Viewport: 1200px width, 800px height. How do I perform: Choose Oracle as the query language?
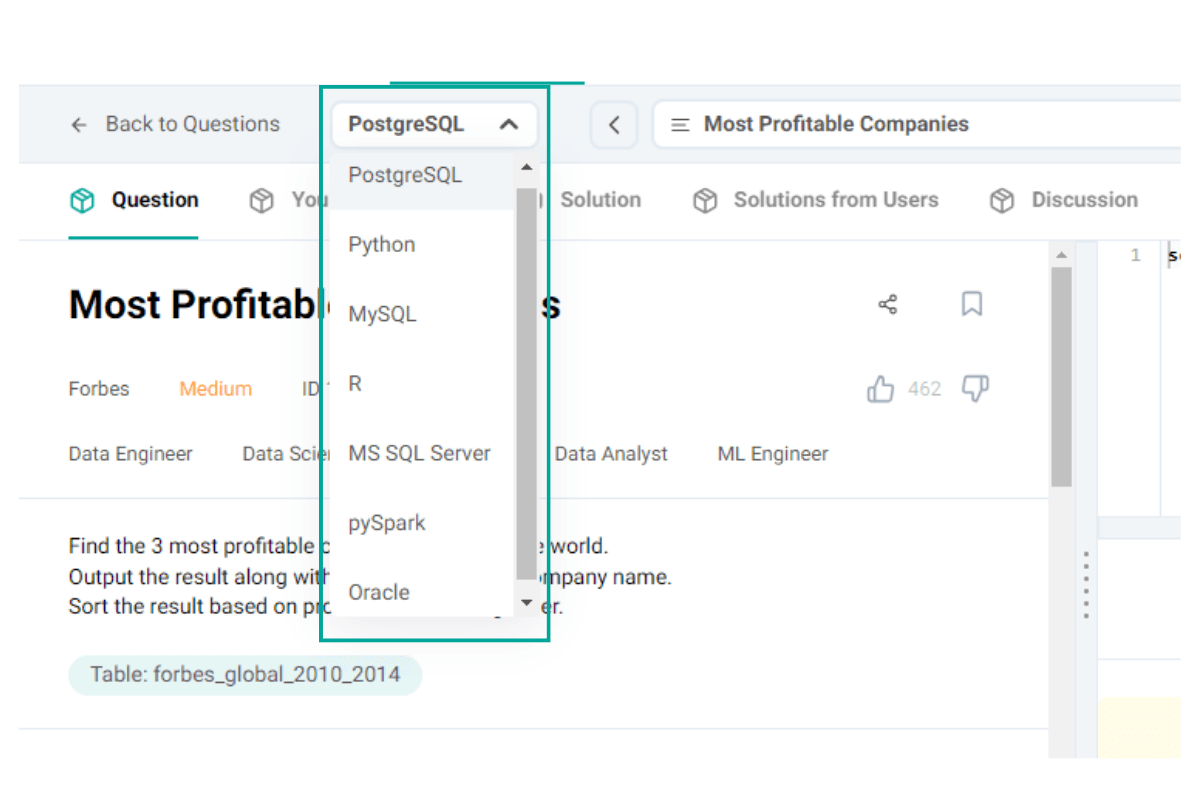pos(378,592)
